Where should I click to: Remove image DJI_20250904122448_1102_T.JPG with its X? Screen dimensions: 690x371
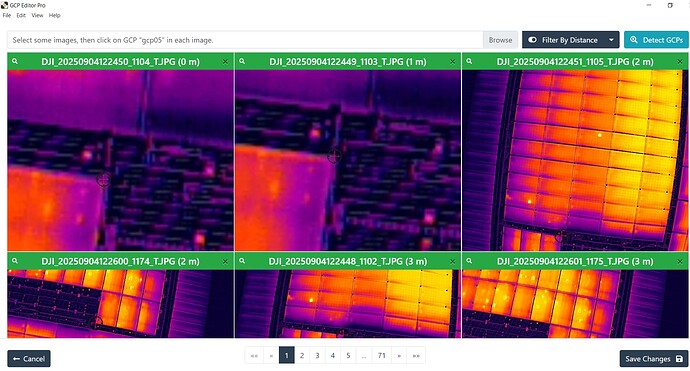(x=452, y=261)
